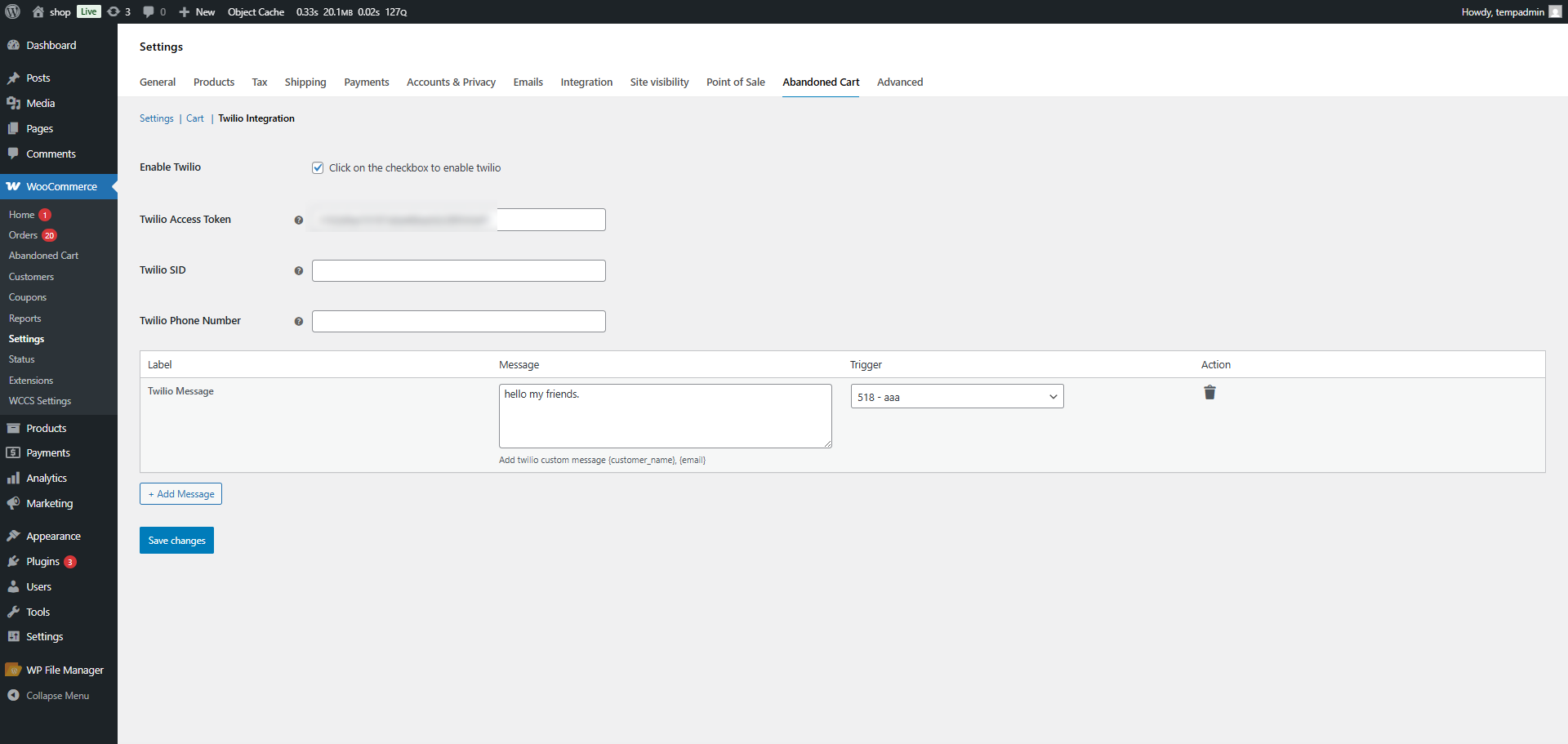Switch to the Point of Sale tab

736,82
